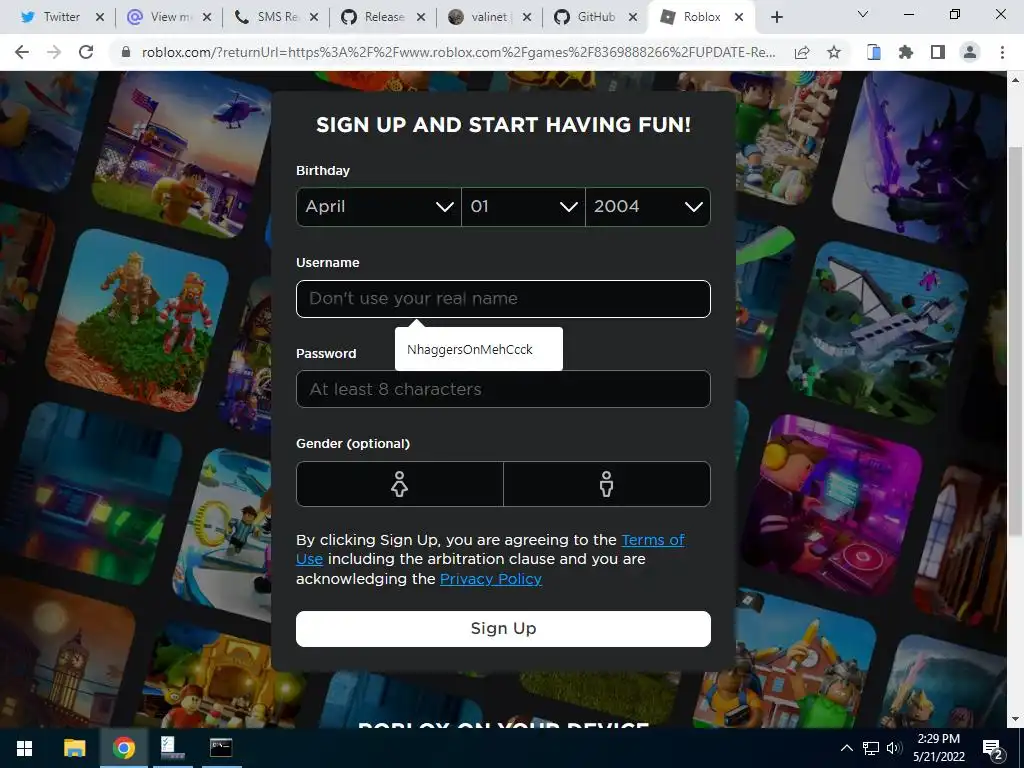Switch to the SMS Re... browser tab
This screenshot has height=768, width=1024.
(277, 17)
